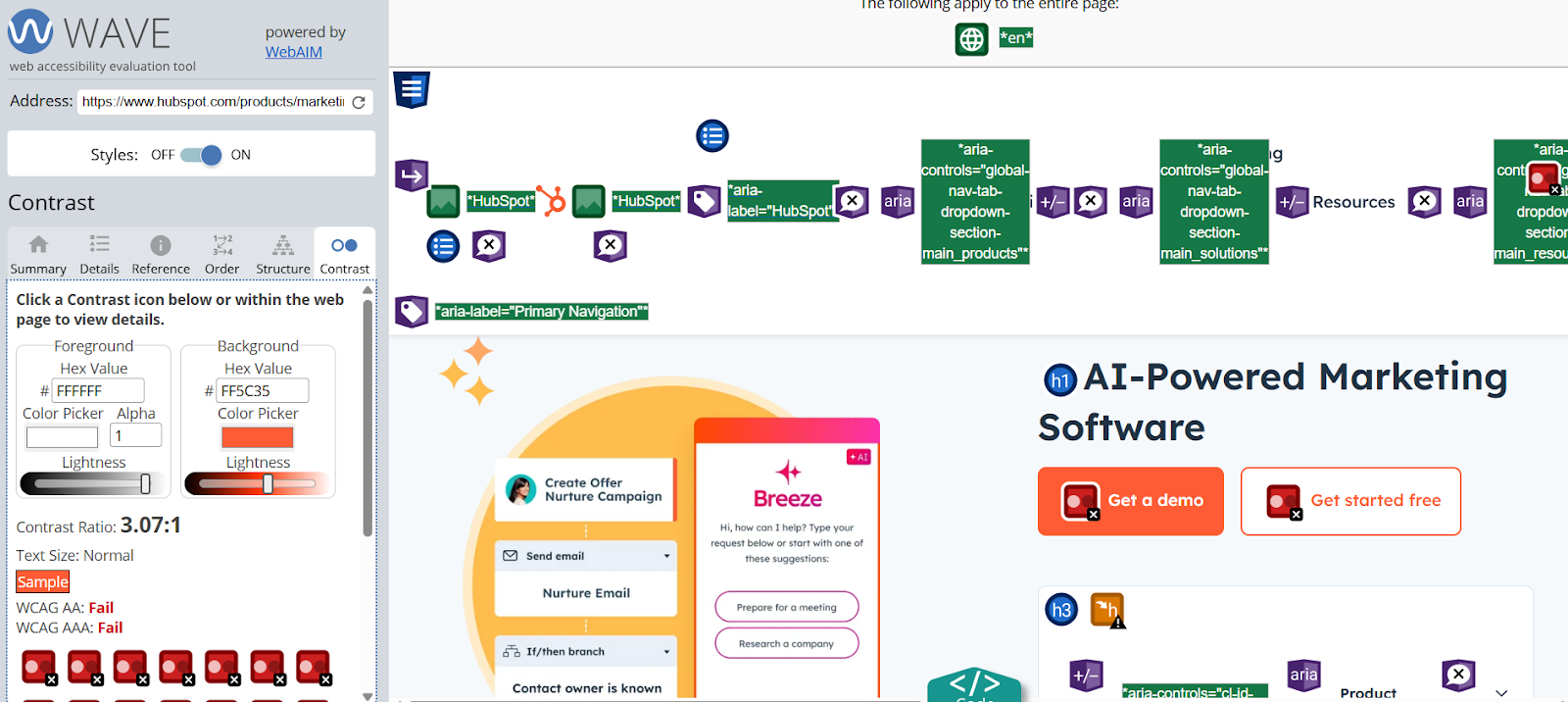Click Research a company suggestion

coord(787,643)
